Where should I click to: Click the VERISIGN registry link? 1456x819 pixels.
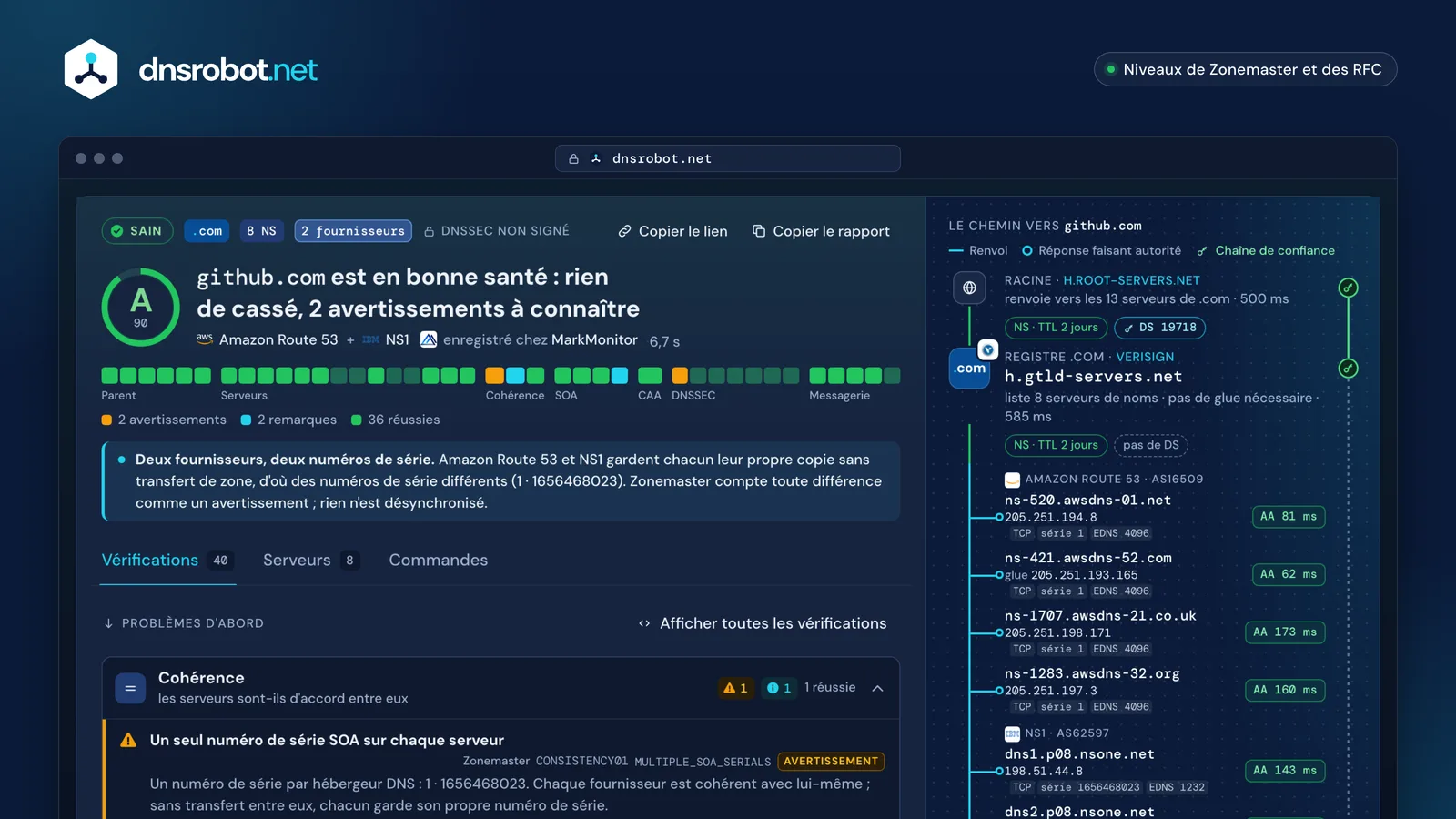click(1145, 357)
